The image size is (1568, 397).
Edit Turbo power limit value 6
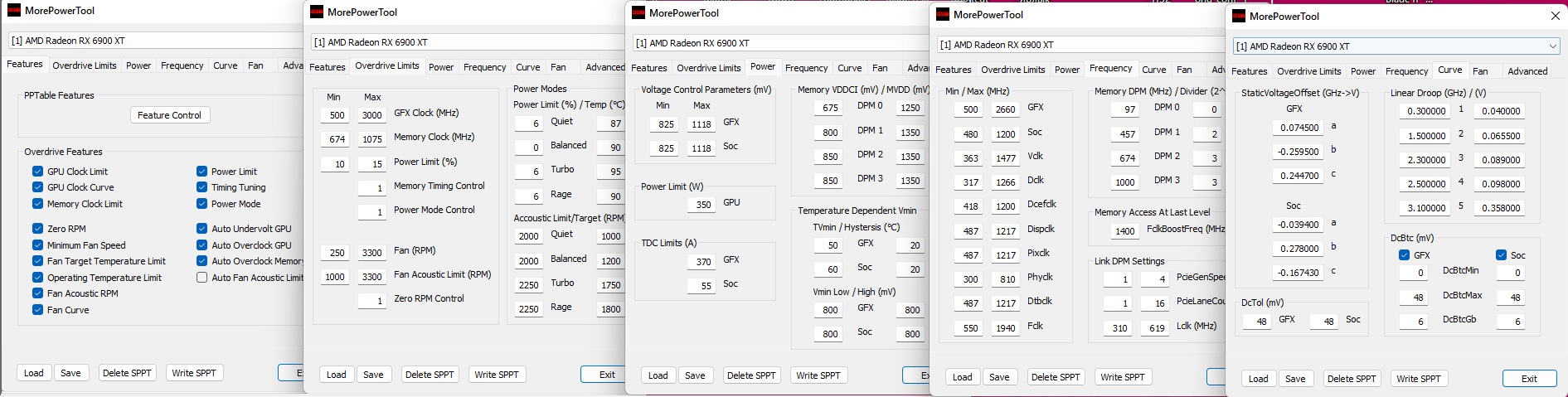coord(529,172)
